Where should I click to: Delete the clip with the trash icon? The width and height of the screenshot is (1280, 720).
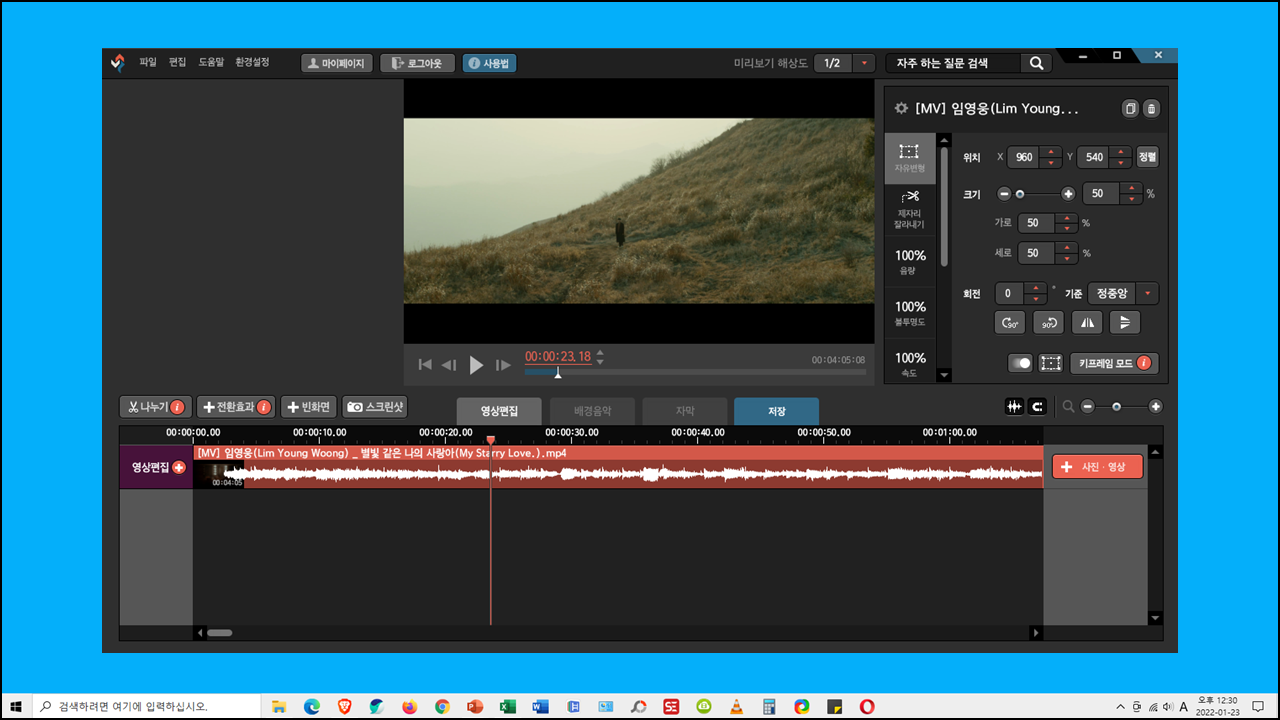1151,108
